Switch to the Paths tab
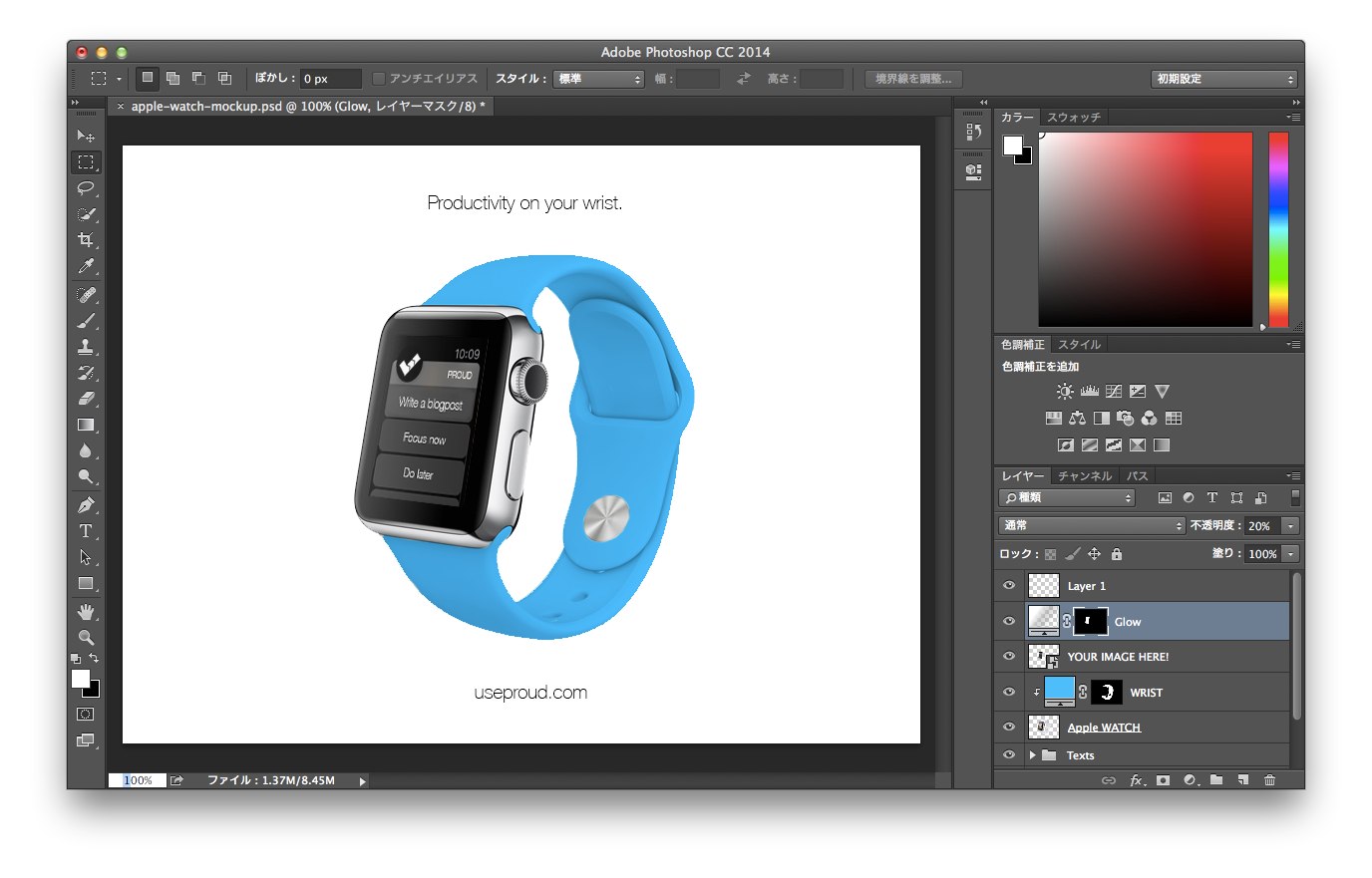Viewport: 1372px width, 878px height. point(1138,476)
